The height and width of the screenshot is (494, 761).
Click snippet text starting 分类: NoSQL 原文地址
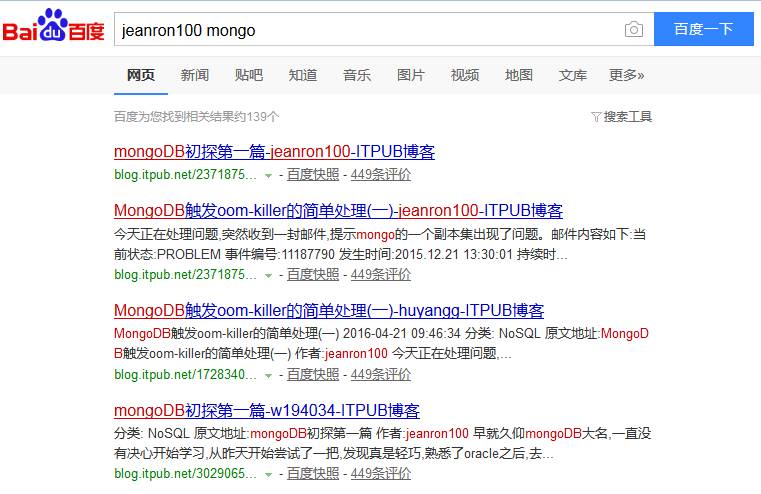[x=382, y=444]
